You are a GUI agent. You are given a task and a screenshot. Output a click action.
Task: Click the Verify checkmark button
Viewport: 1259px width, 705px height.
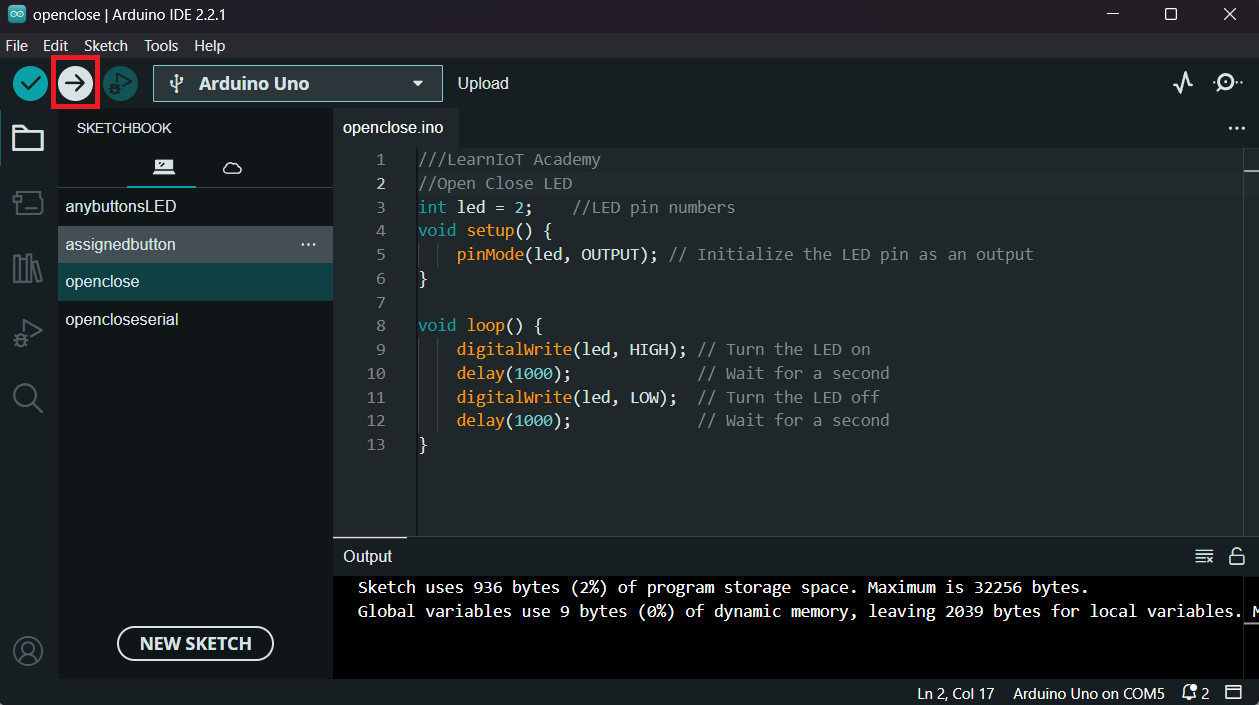click(31, 84)
